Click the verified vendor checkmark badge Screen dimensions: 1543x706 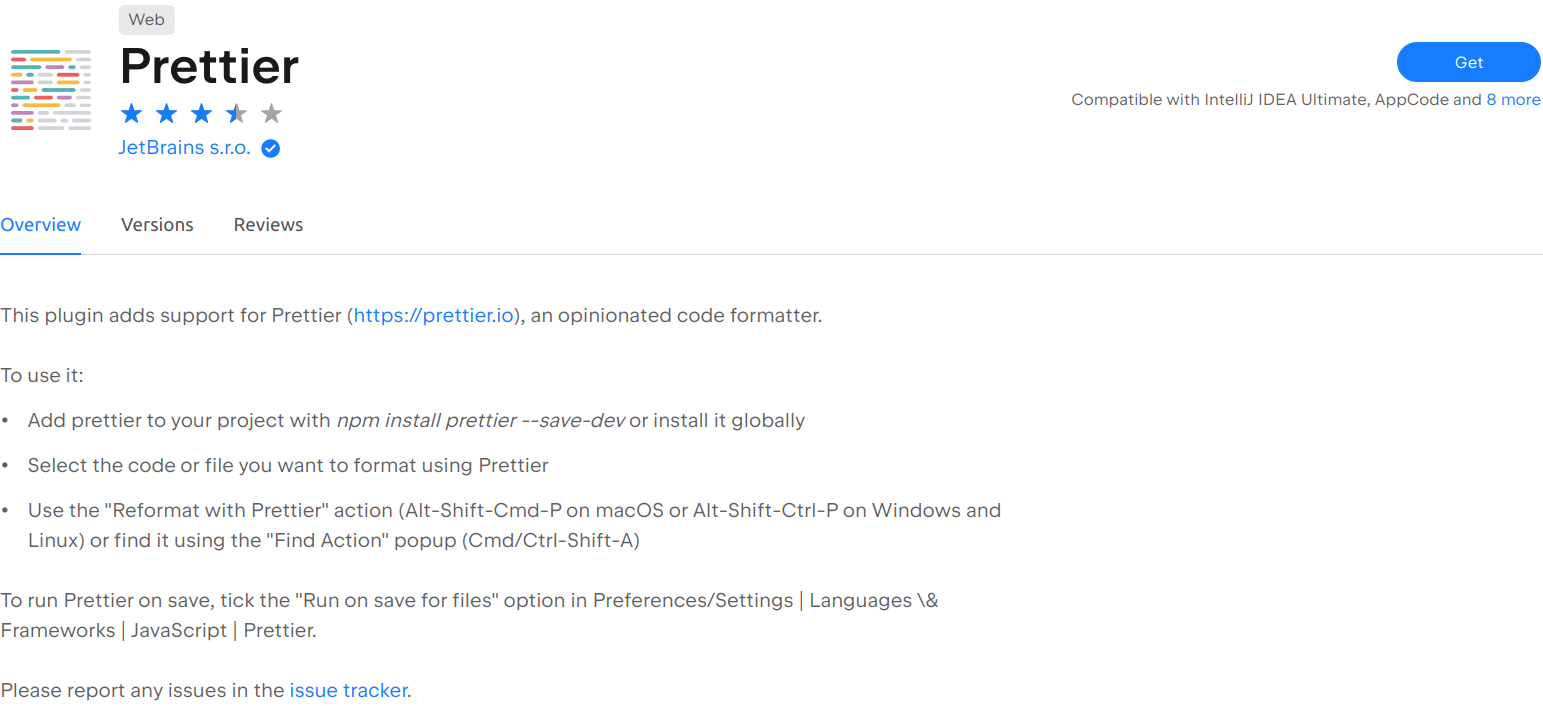click(x=270, y=149)
